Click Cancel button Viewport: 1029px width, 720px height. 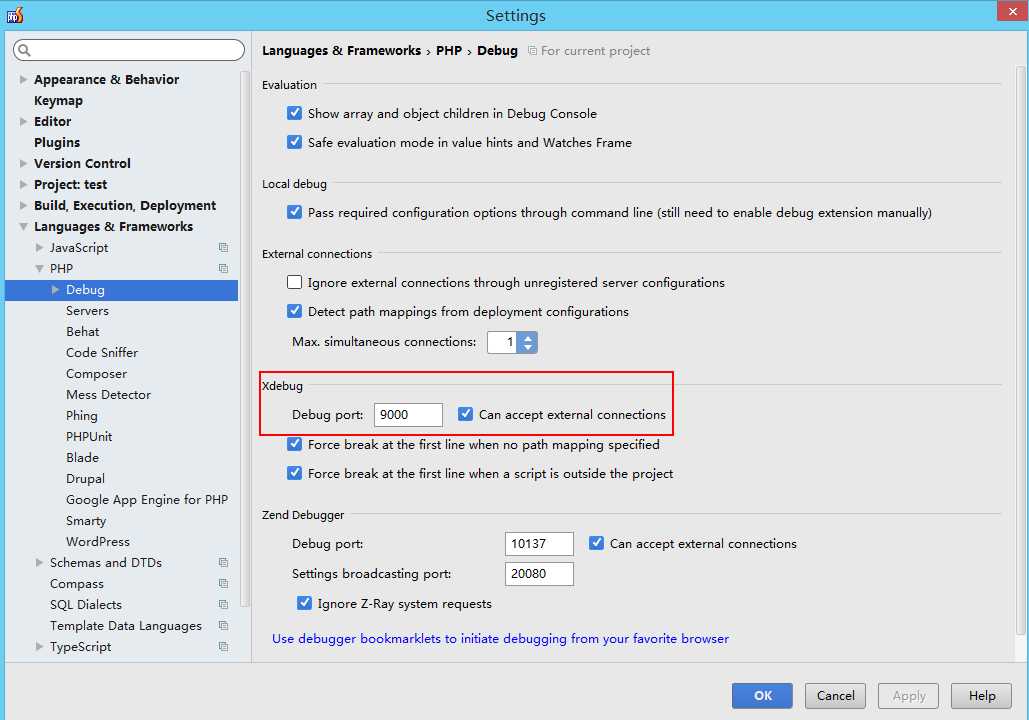coord(835,695)
